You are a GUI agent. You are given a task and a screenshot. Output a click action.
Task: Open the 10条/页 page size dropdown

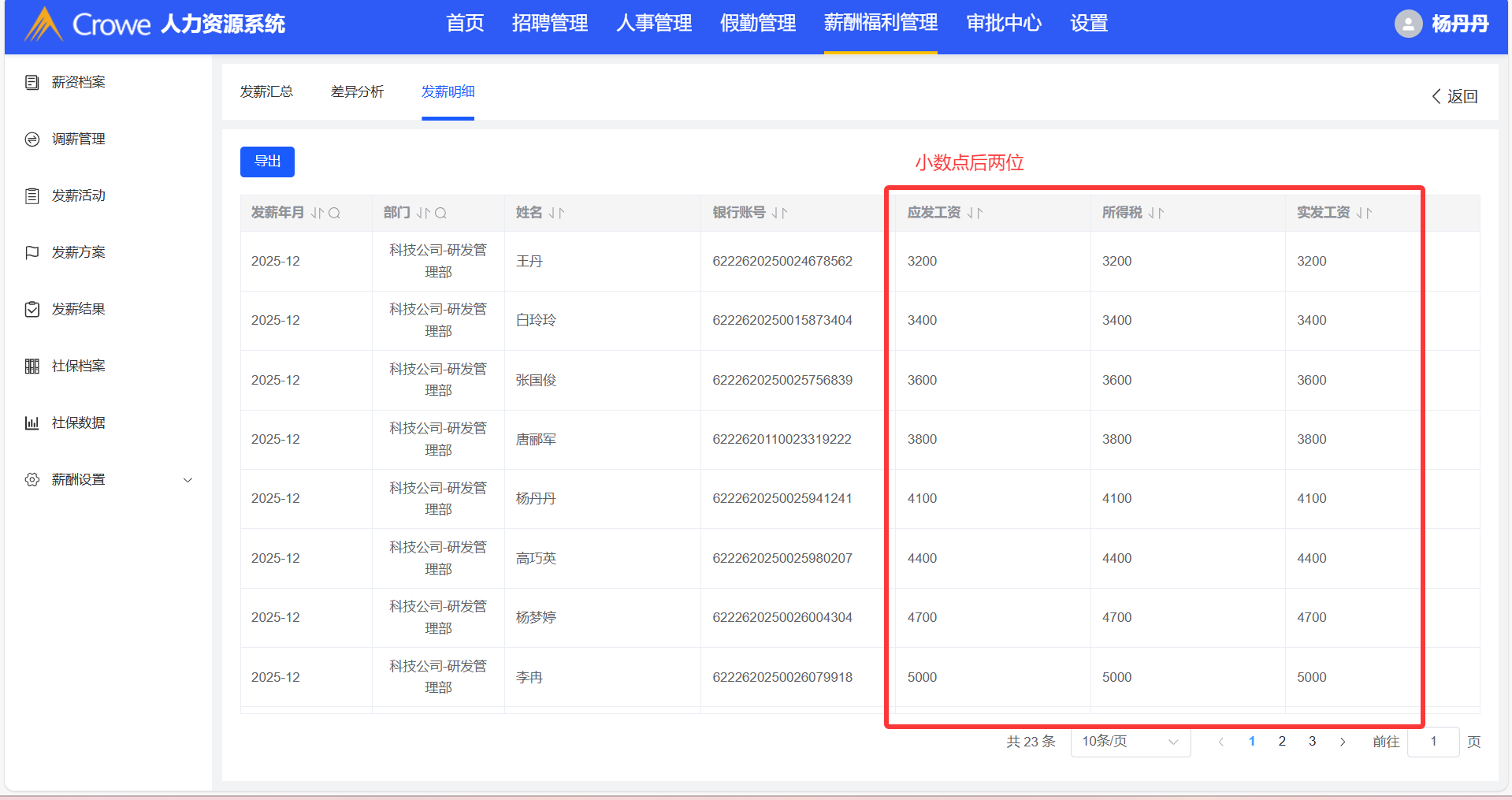pyautogui.click(x=1130, y=742)
